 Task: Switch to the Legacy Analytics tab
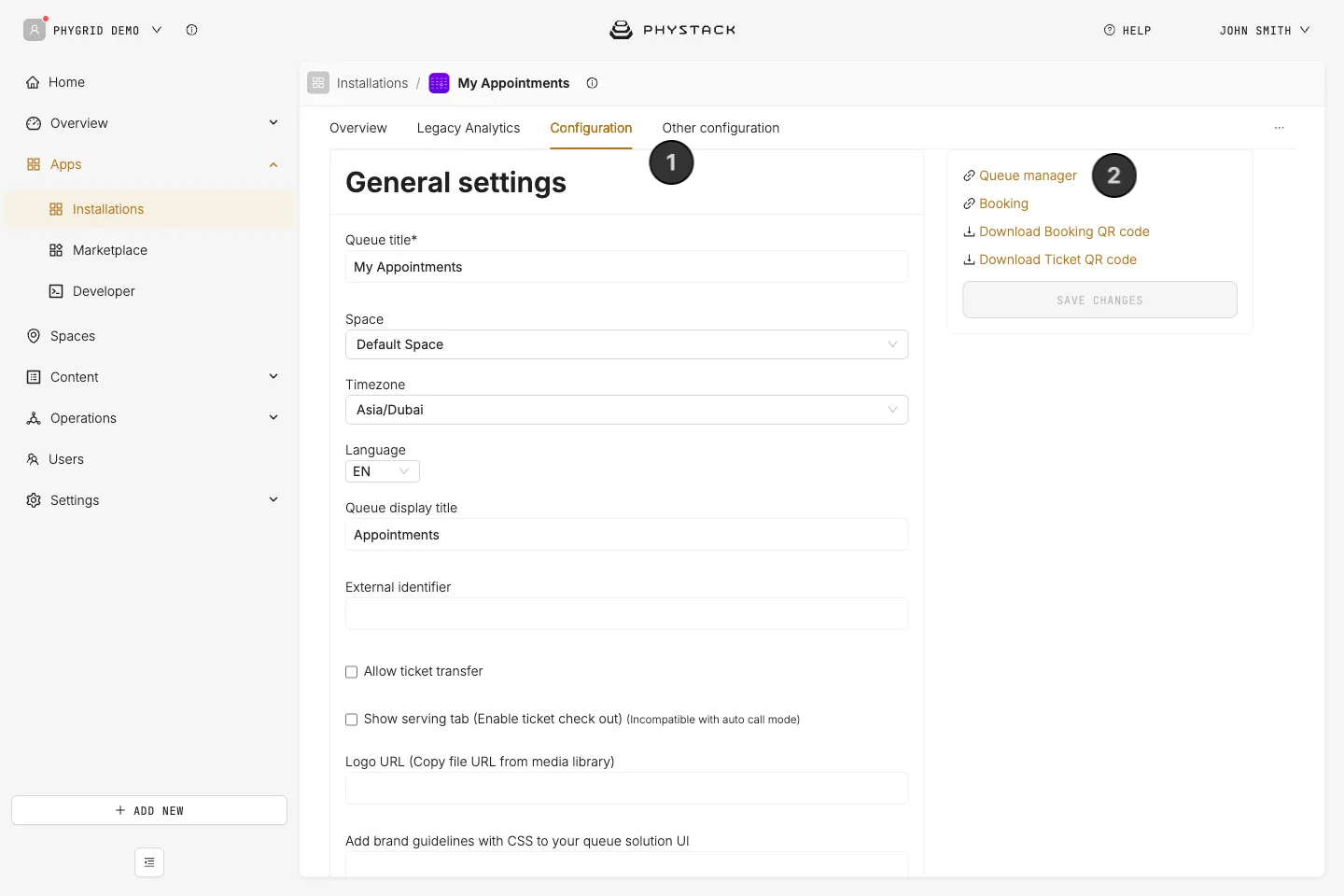click(x=469, y=128)
